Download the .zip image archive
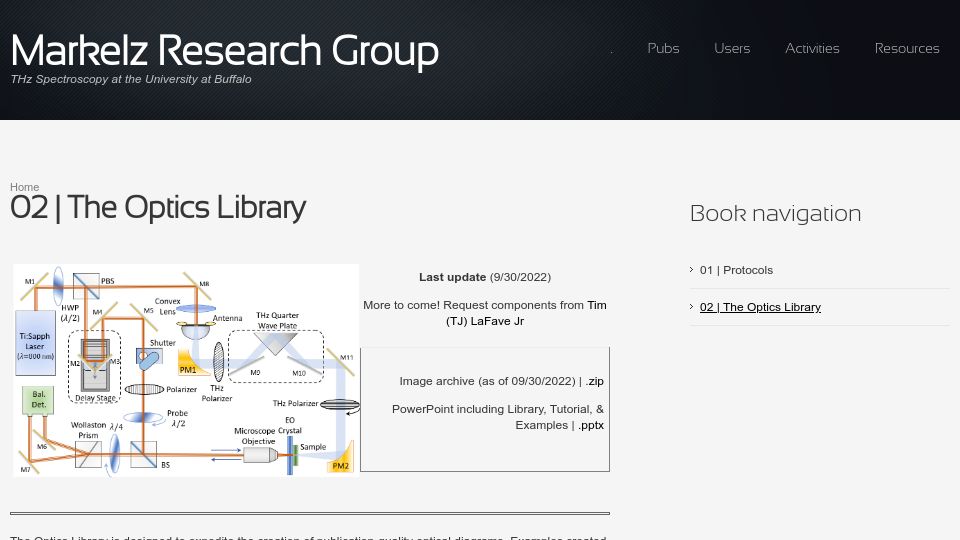The width and height of the screenshot is (960, 540). [x=594, y=381]
